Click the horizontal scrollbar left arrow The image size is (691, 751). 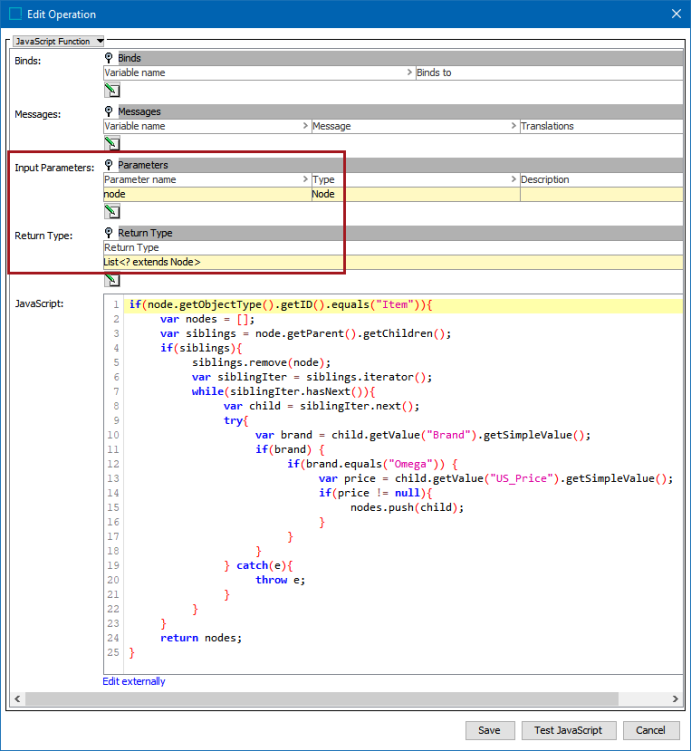coord(18,699)
